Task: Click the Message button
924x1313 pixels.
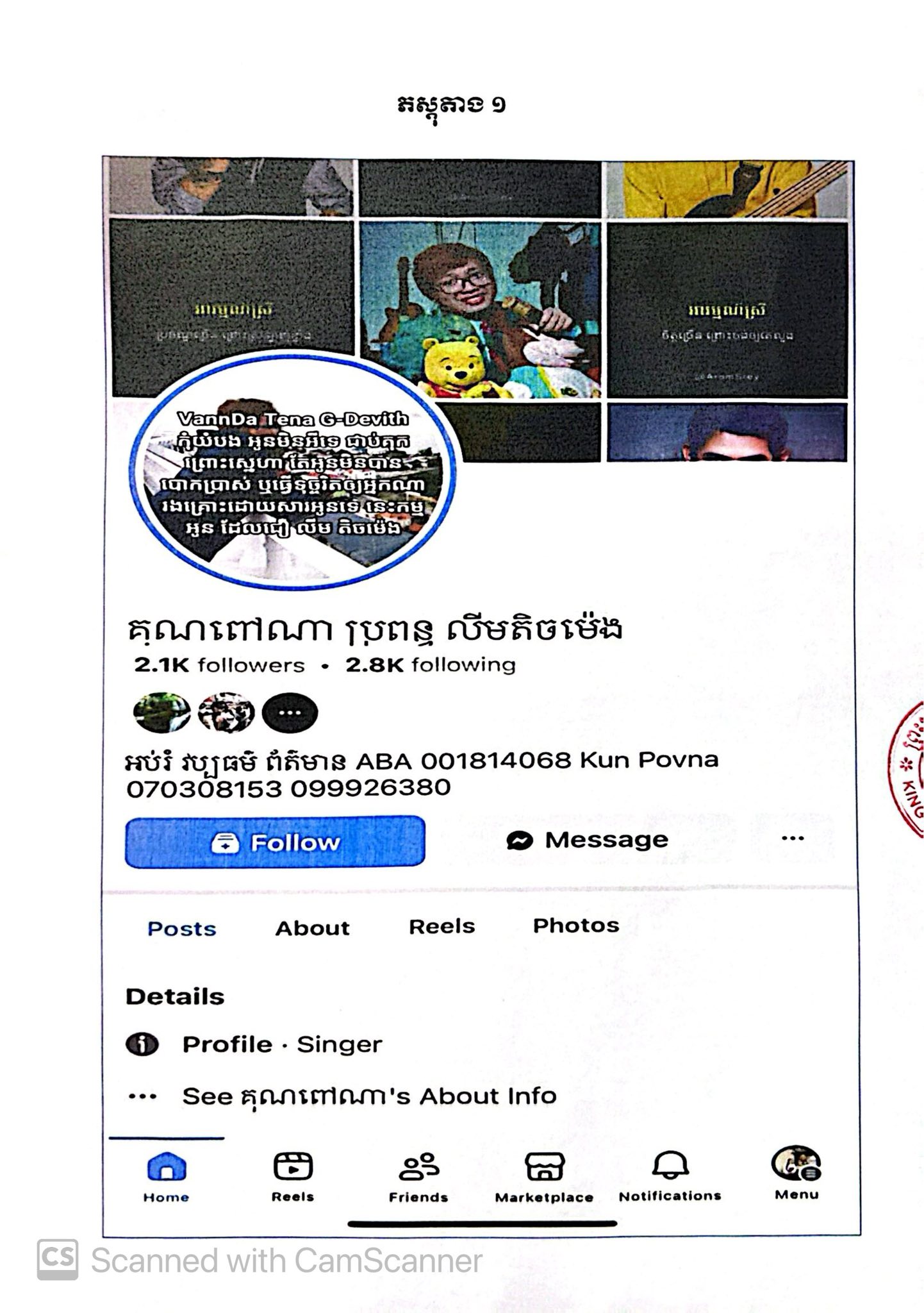Action: click(x=588, y=840)
